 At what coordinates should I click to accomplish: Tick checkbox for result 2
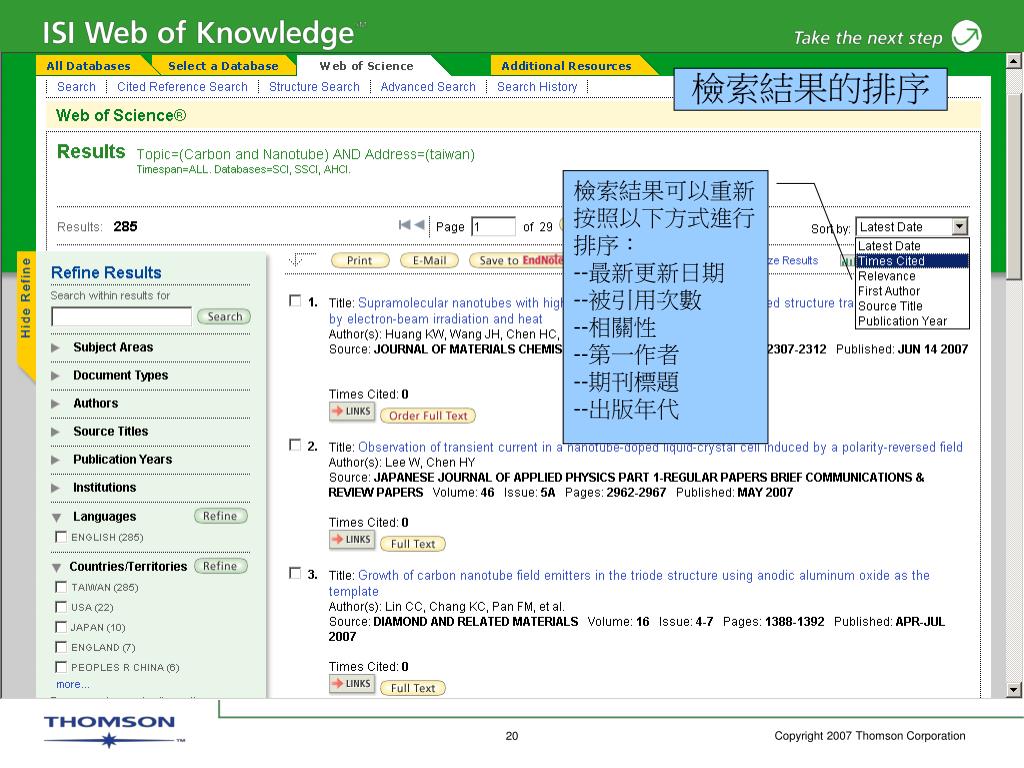click(295, 445)
